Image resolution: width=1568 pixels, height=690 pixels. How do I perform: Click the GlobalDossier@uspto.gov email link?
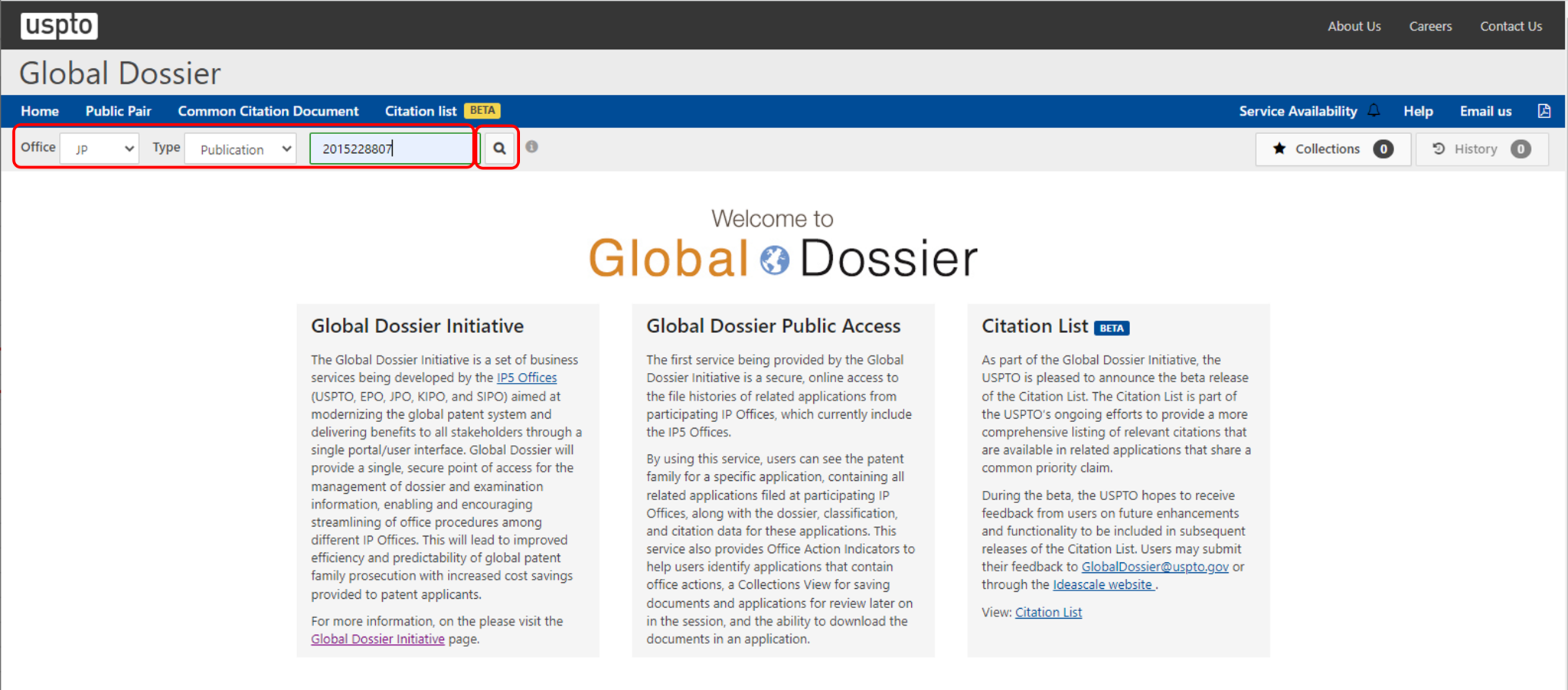point(1155,567)
